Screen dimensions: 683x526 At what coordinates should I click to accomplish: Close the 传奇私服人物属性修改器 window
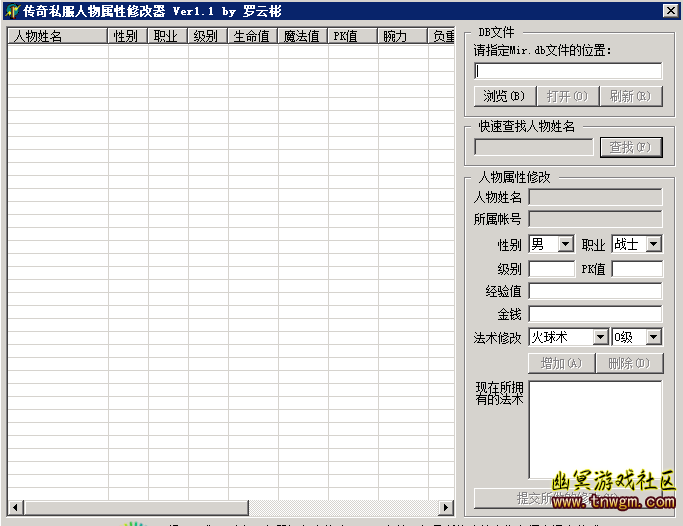pyautogui.click(x=670, y=10)
